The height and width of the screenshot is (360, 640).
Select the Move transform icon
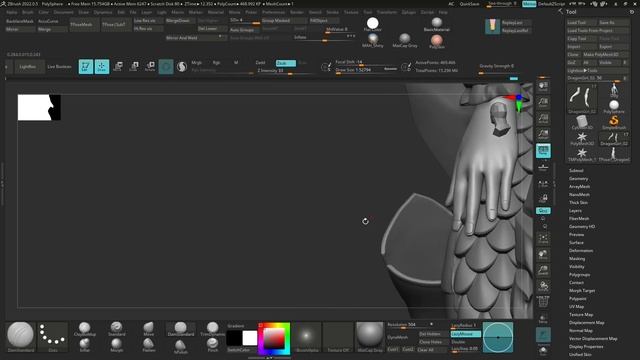tap(118, 67)
